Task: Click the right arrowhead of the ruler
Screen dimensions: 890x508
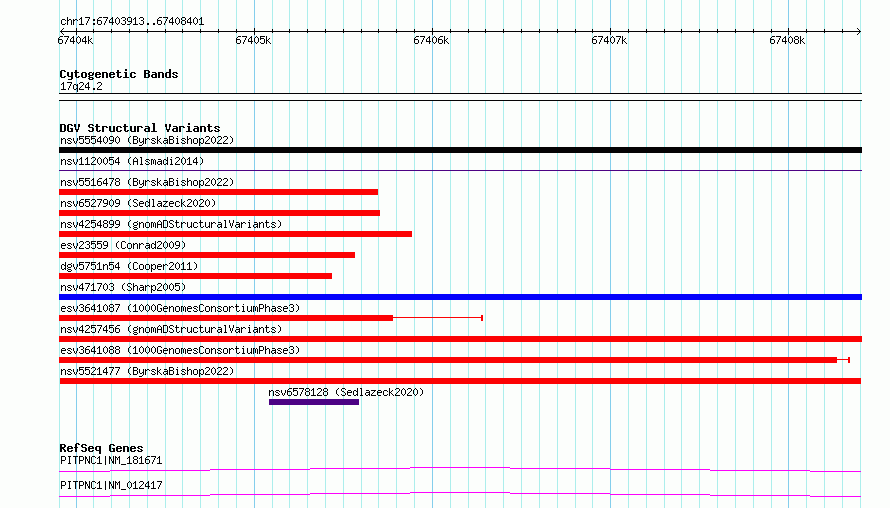Action: click(859, 31)
